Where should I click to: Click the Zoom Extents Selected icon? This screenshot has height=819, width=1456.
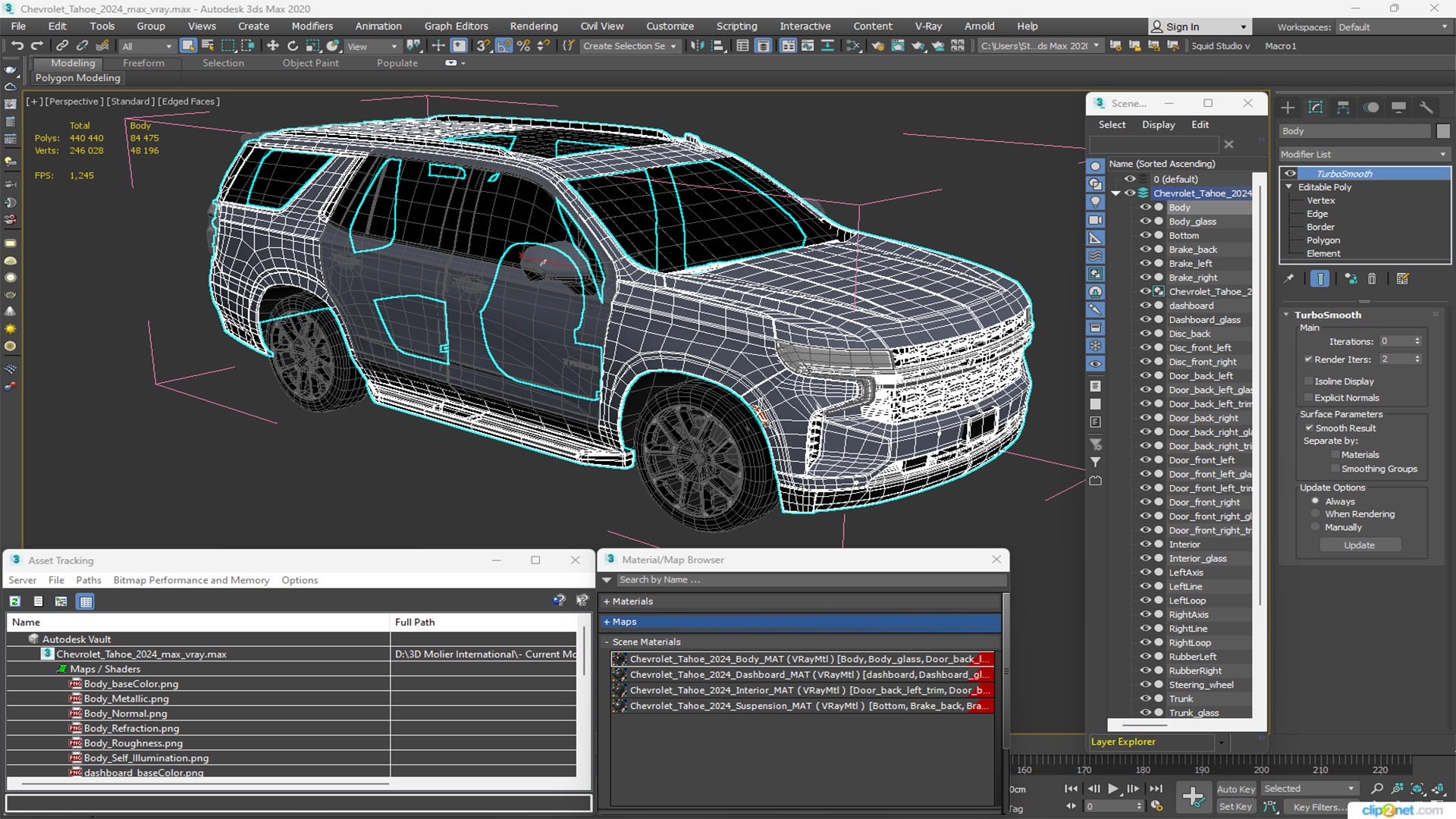point(1417,789)
